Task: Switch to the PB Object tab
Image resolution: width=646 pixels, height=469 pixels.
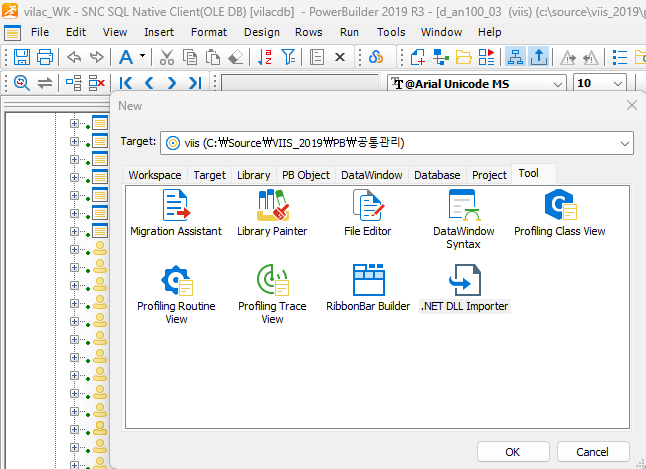Action: pyautogui.click(x=306, y=175)
